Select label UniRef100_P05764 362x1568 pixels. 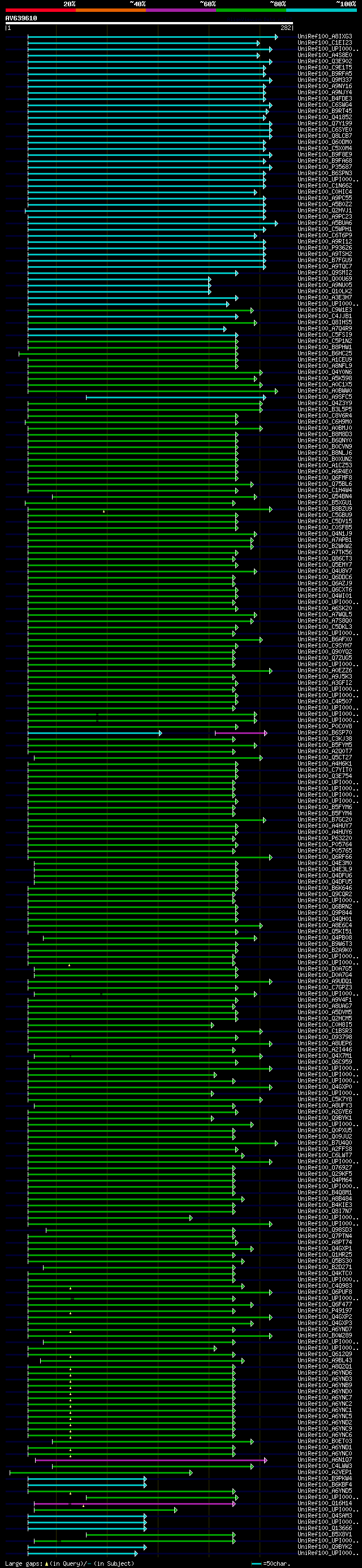tap(325, 844)
